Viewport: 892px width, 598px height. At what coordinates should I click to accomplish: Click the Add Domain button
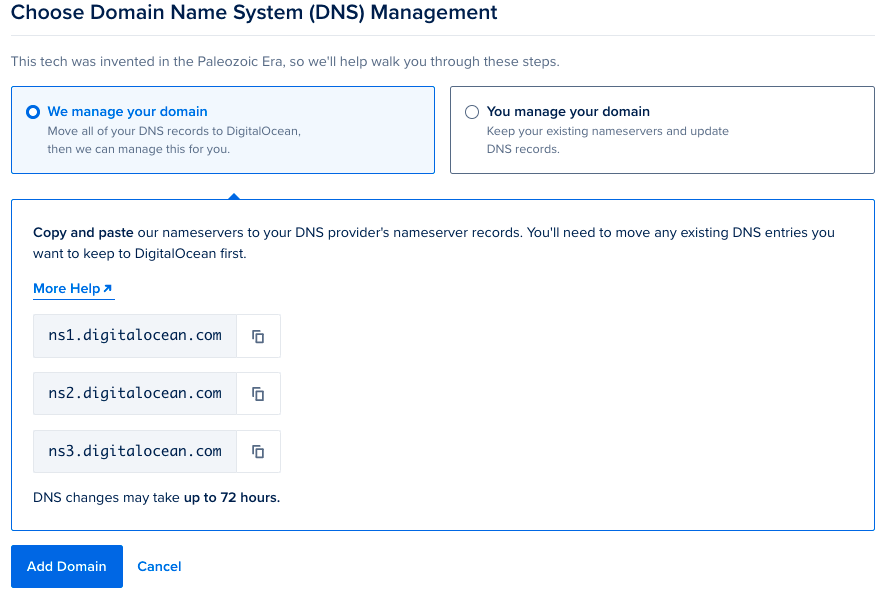pyautogui.click(x=67, y=566)
